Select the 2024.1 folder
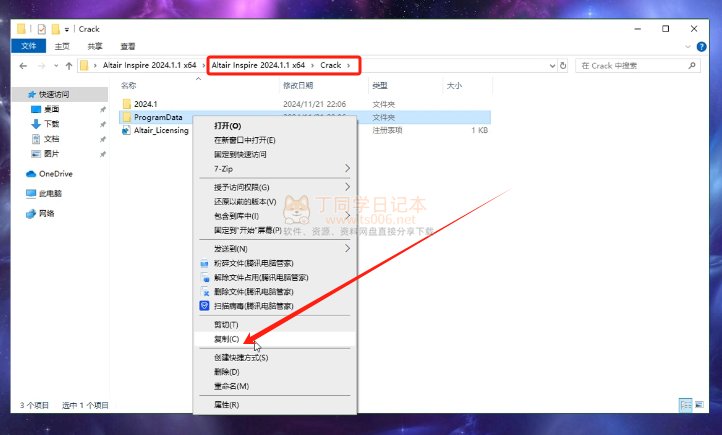This screenshot has height=435, width=722. (x=146, y=104)
